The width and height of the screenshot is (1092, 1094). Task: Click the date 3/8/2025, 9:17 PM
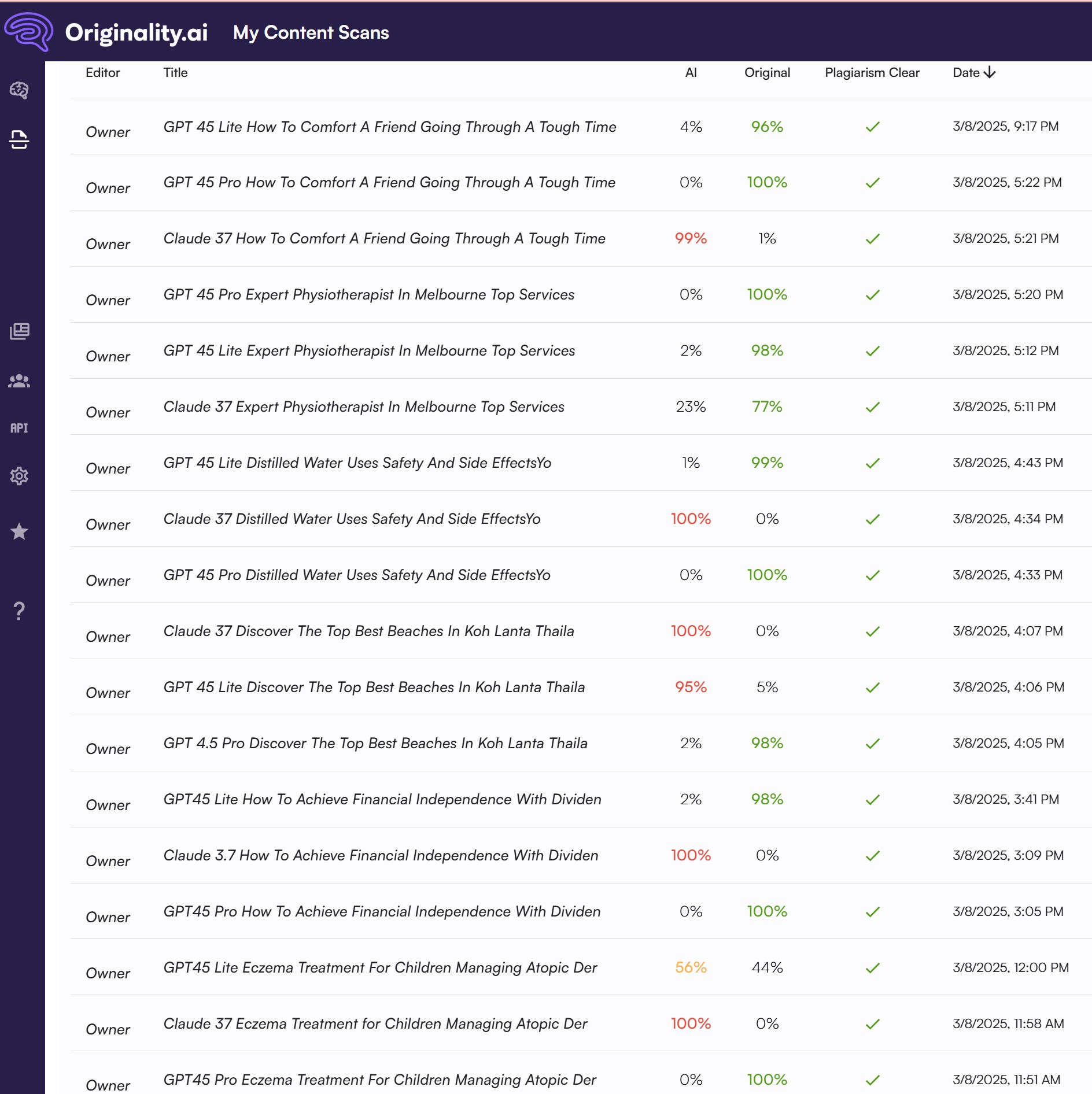[x=1005, y=126]
